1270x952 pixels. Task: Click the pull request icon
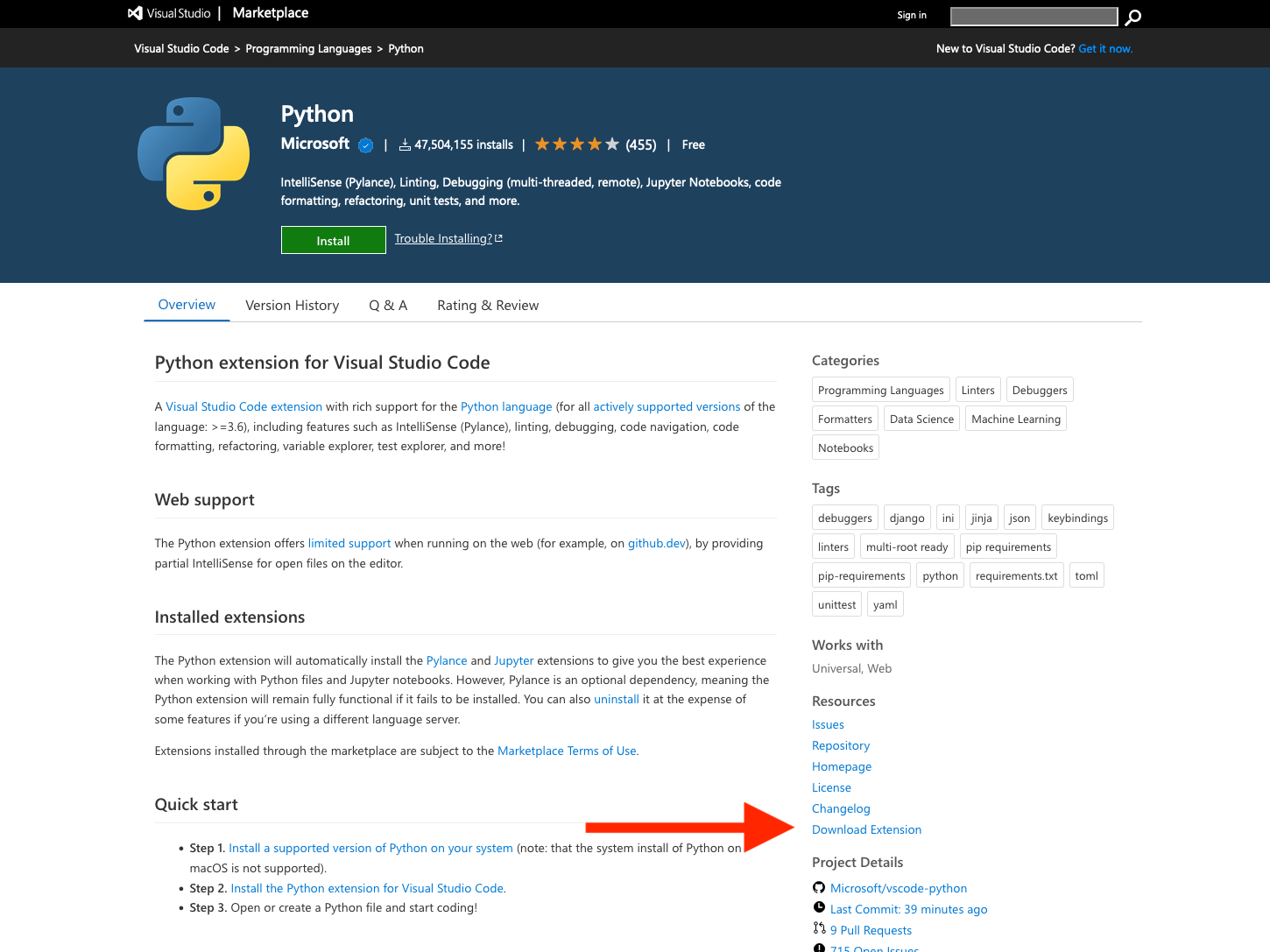[x=819, y=928]
